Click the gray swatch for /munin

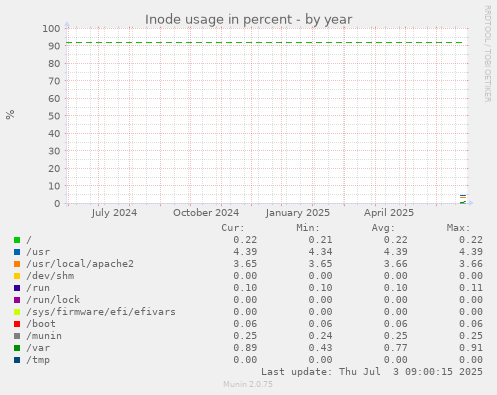[x=17, y=336]
